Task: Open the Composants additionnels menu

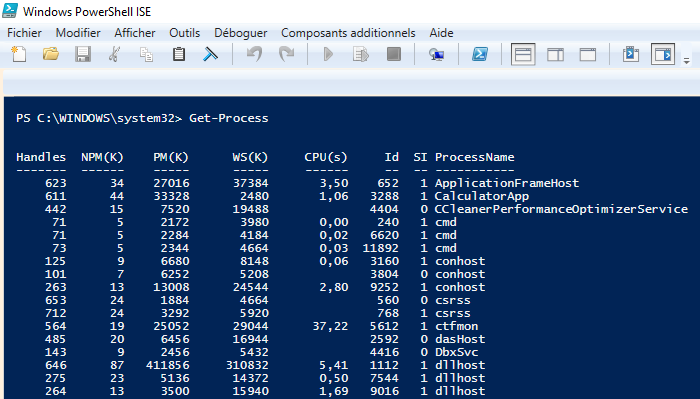Action: (x=348, y=33)
